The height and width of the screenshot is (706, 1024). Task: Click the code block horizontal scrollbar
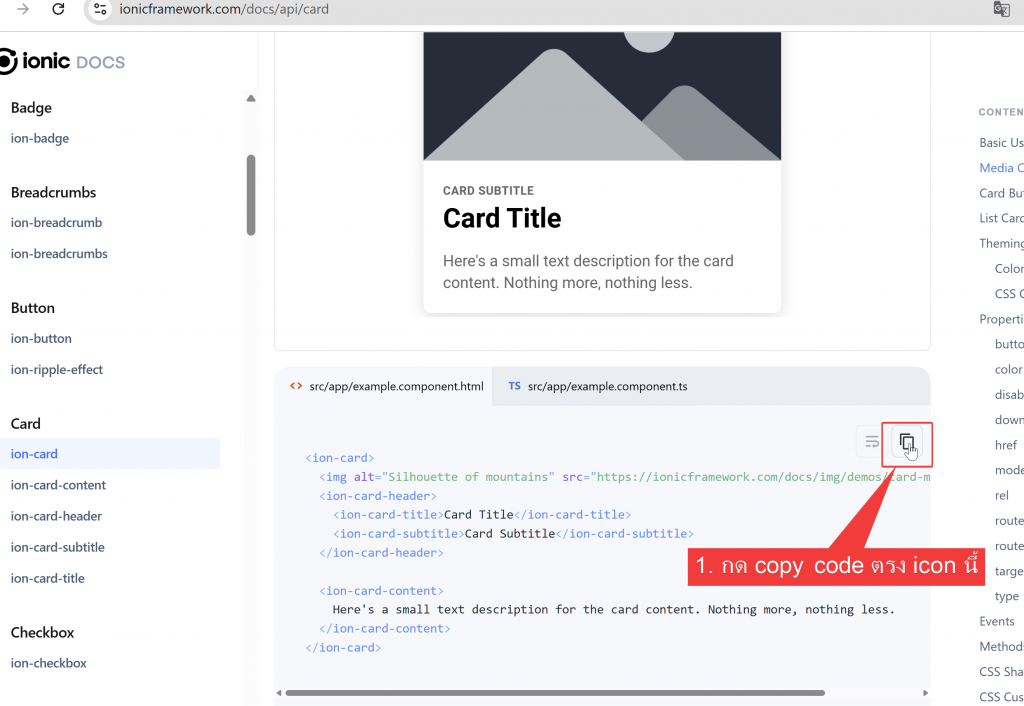coord(555,692)
